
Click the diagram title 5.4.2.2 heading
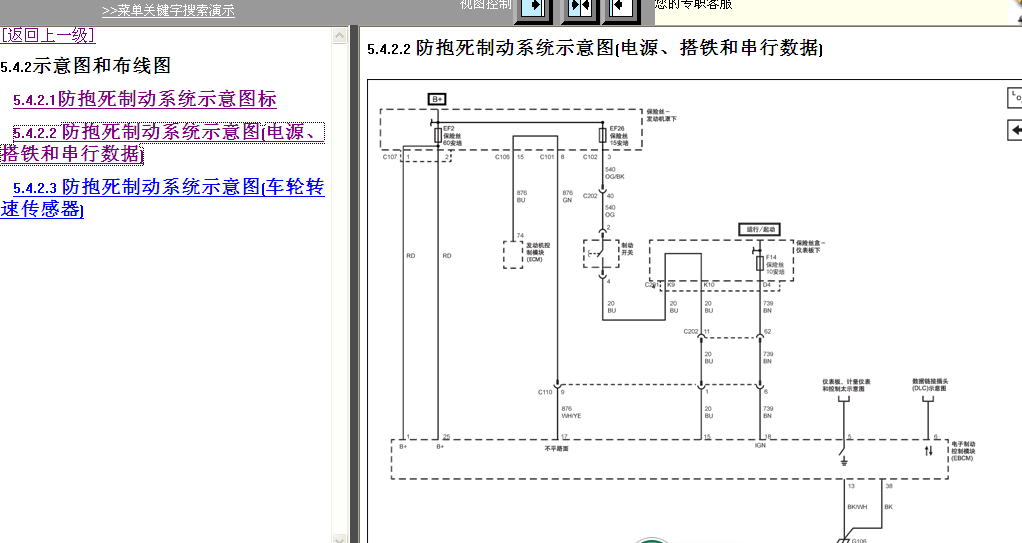click(594, 48)
